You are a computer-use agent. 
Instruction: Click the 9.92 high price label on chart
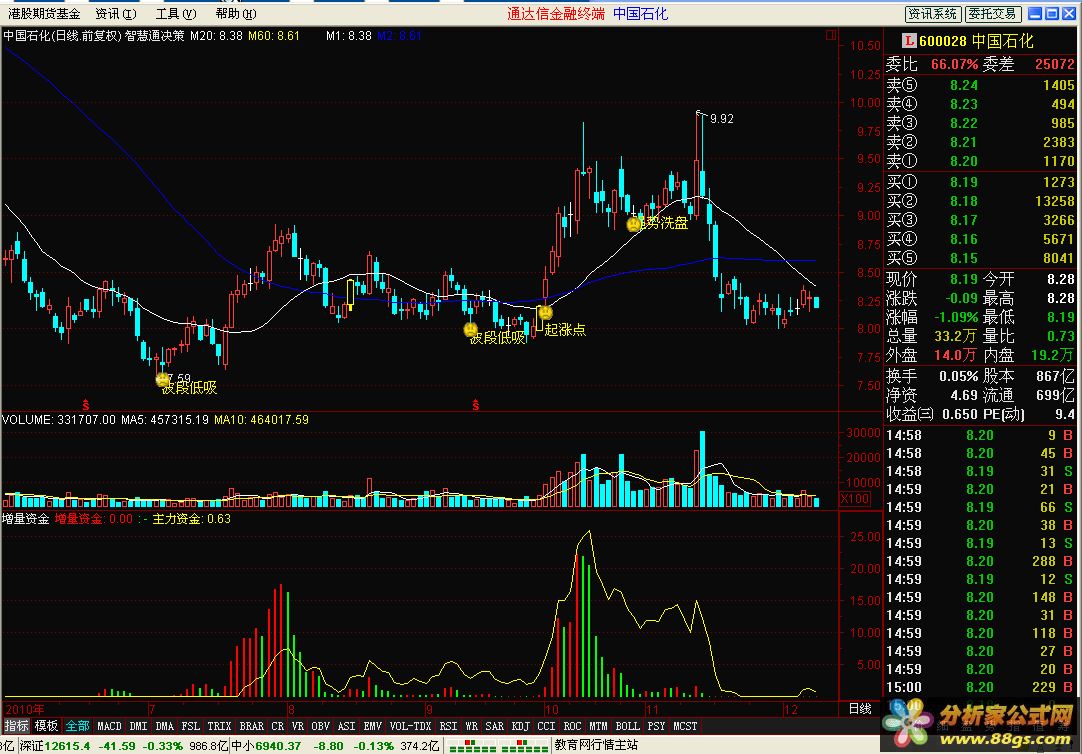click(722, 119)
